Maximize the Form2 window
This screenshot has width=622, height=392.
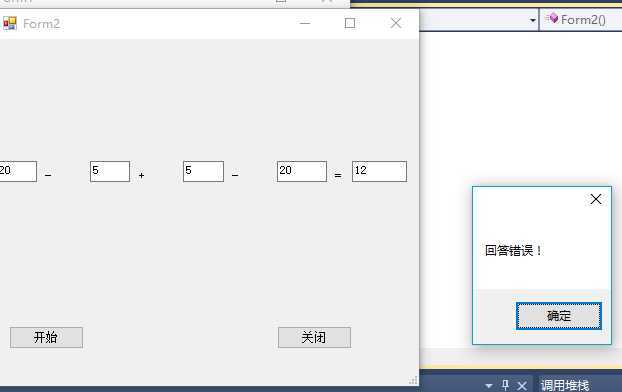[350, 23]
